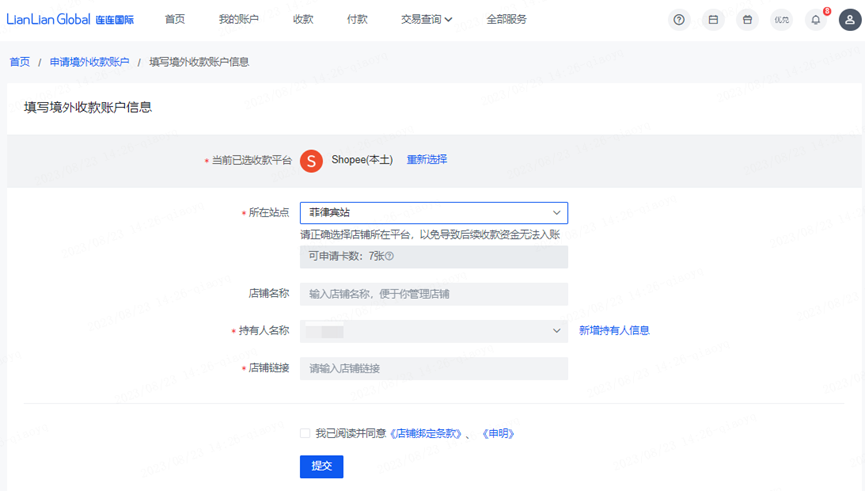Image resolution: width=865 pixels, height=491 pixels.
Task: Check the 我已阅读并同意 agreement checkbox
Action: 305,433
